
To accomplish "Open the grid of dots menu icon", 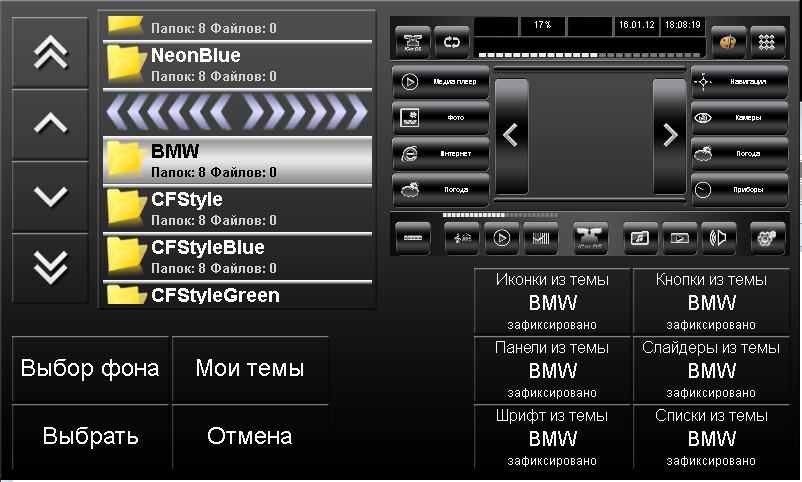I will [767, 42].
